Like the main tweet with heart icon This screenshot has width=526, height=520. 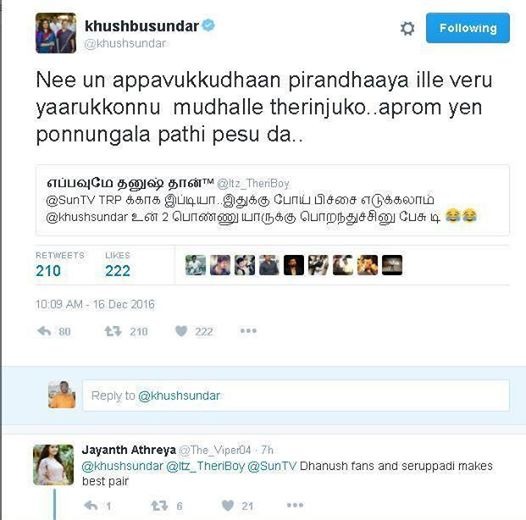tap(181, 331)
